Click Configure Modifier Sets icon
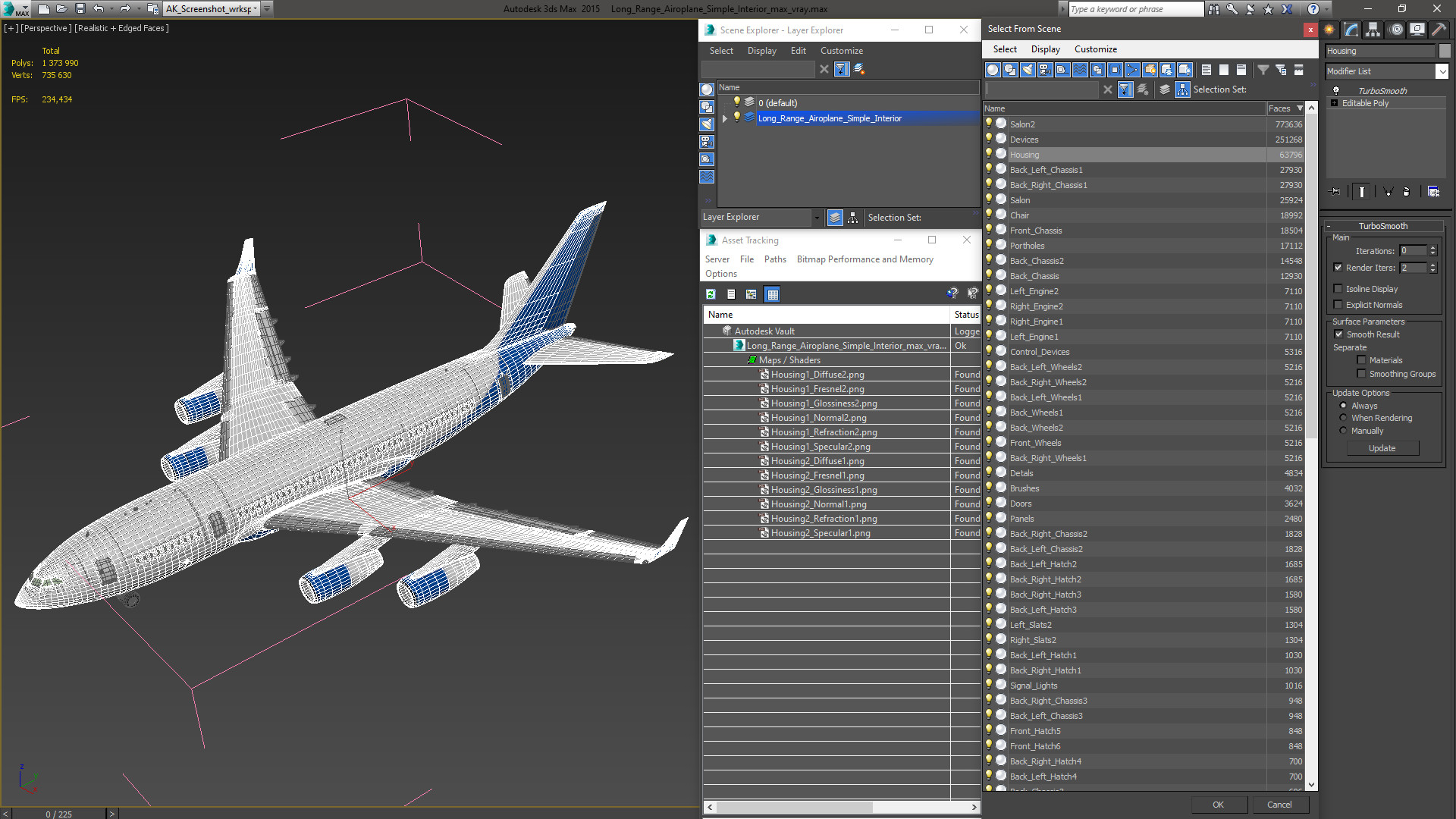1456x819 pixels. [1433, 192]
